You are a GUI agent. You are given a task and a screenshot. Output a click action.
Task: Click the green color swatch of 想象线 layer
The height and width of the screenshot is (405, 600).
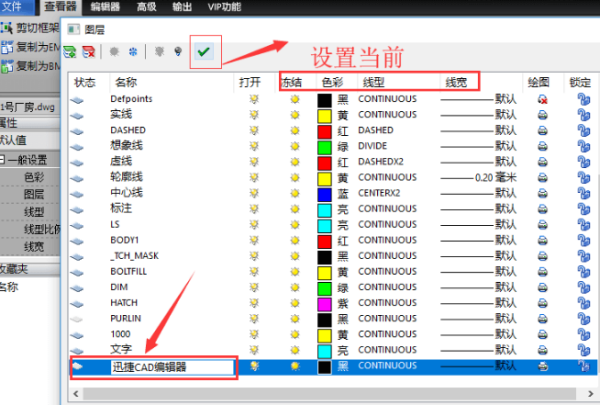(324, 147)
